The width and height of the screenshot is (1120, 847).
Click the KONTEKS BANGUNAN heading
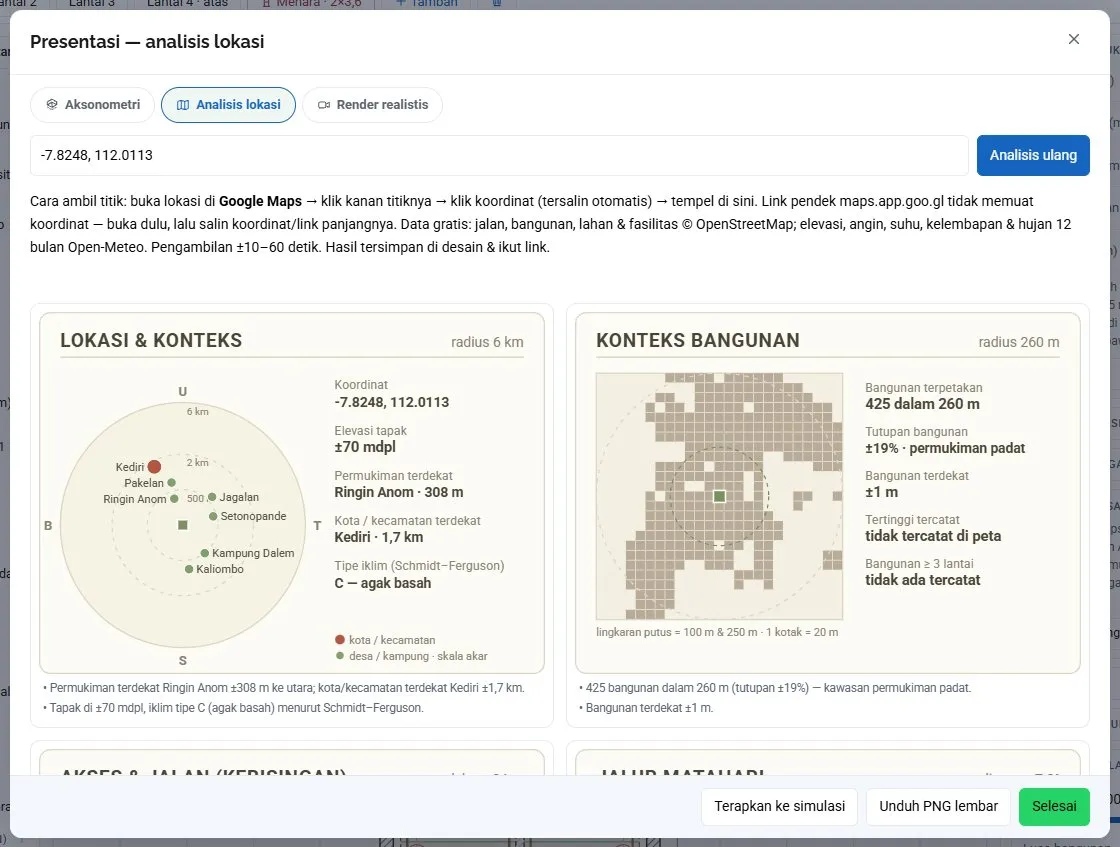point(698,340)
